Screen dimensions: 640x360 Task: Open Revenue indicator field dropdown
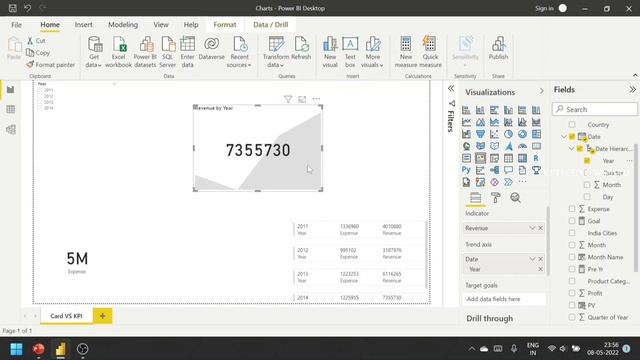click(x=532, y=228)
